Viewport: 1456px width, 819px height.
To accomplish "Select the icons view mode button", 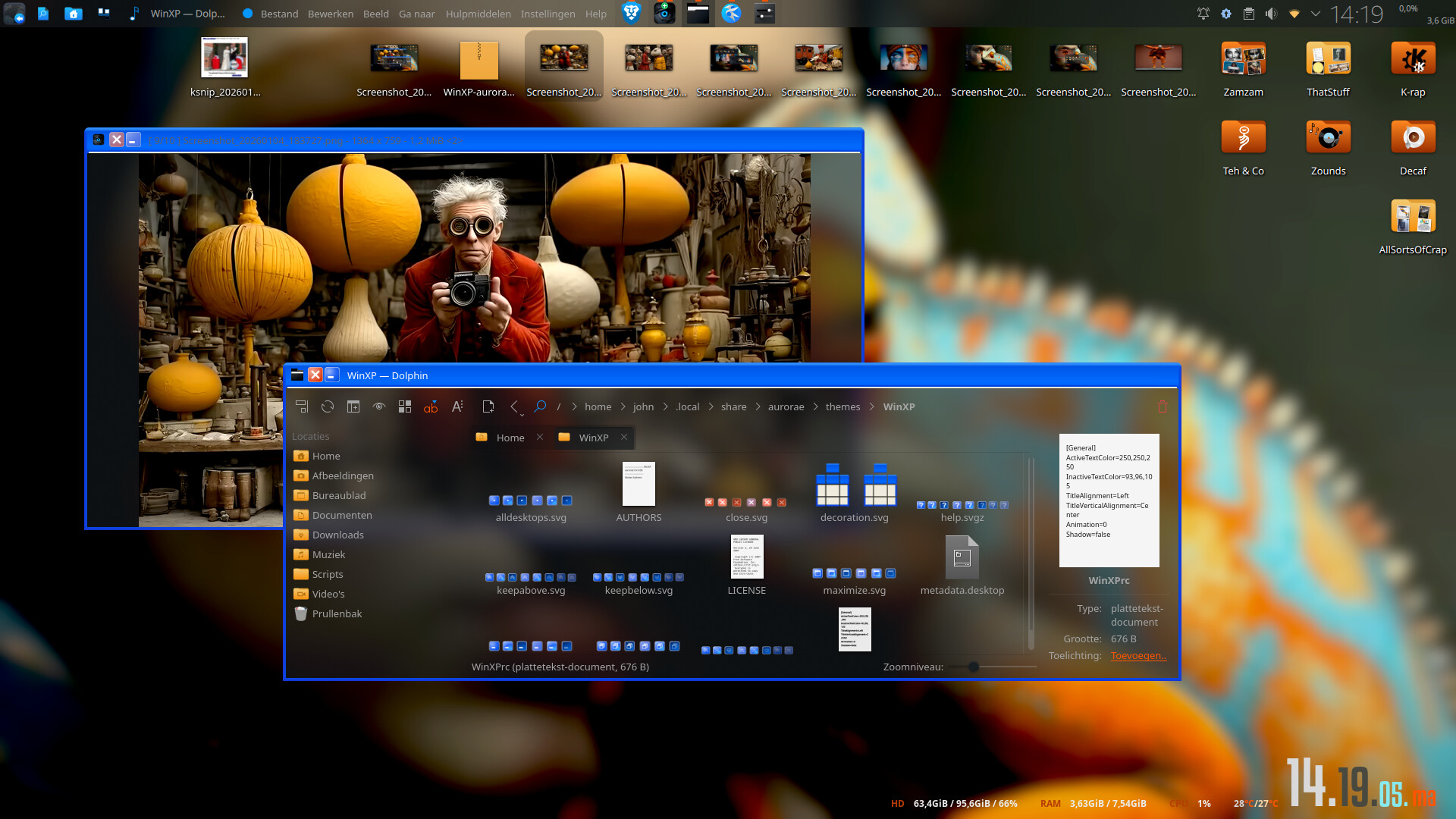I will tap(405, 406).
